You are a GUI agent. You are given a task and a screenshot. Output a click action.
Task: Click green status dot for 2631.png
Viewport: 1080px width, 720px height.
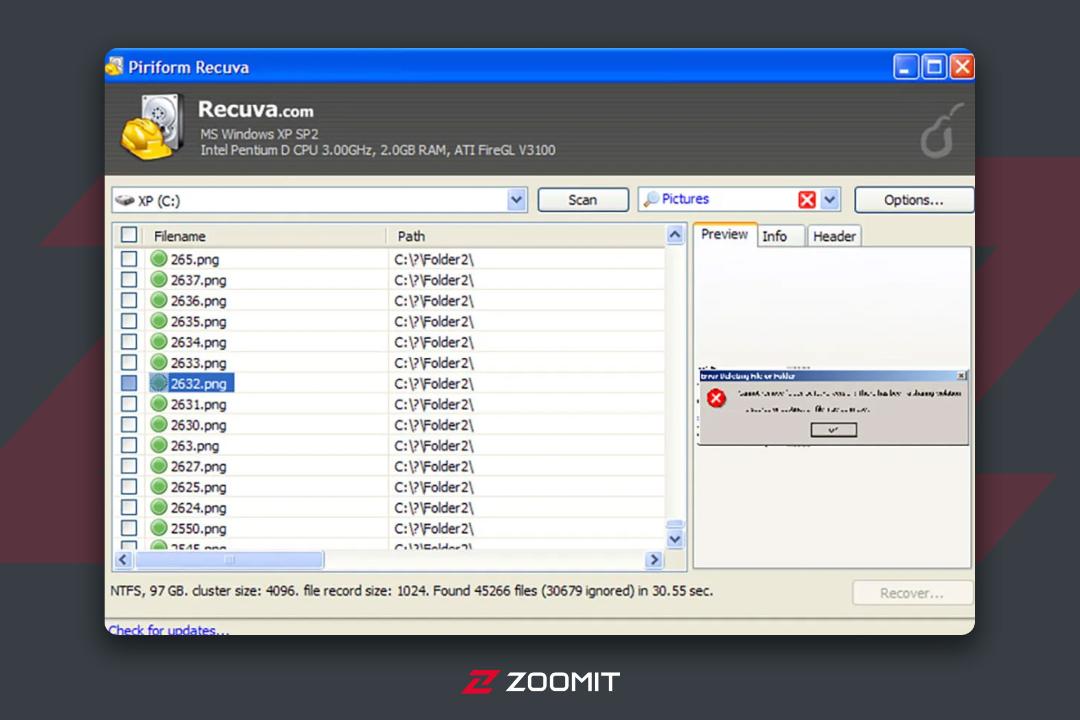[159, 404]
